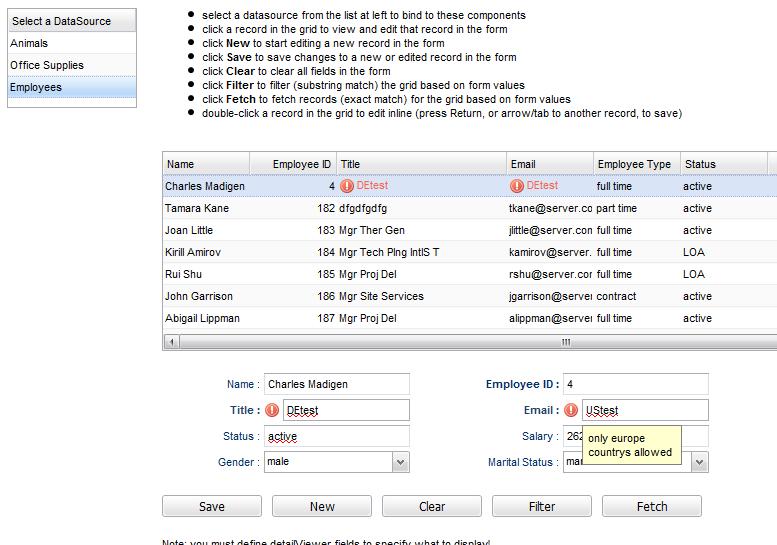
Task: Click the scroll left arrow of grid
Action: [170, 342]
